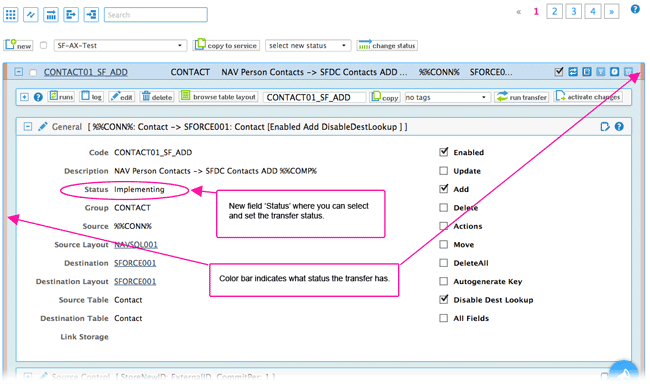Screen dimensions: 650x384
Task: Click the Search input field
Action: 155,15
